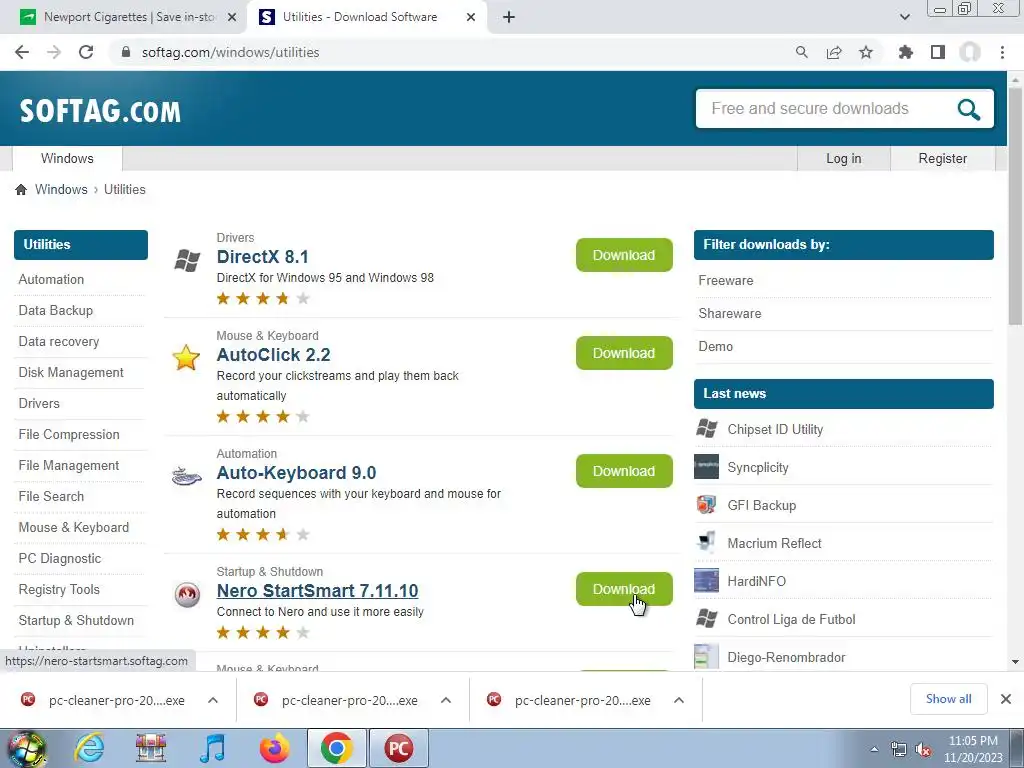
Task: Download Nero StartSmart 7.11.10
Action: (x=624, y=589)
